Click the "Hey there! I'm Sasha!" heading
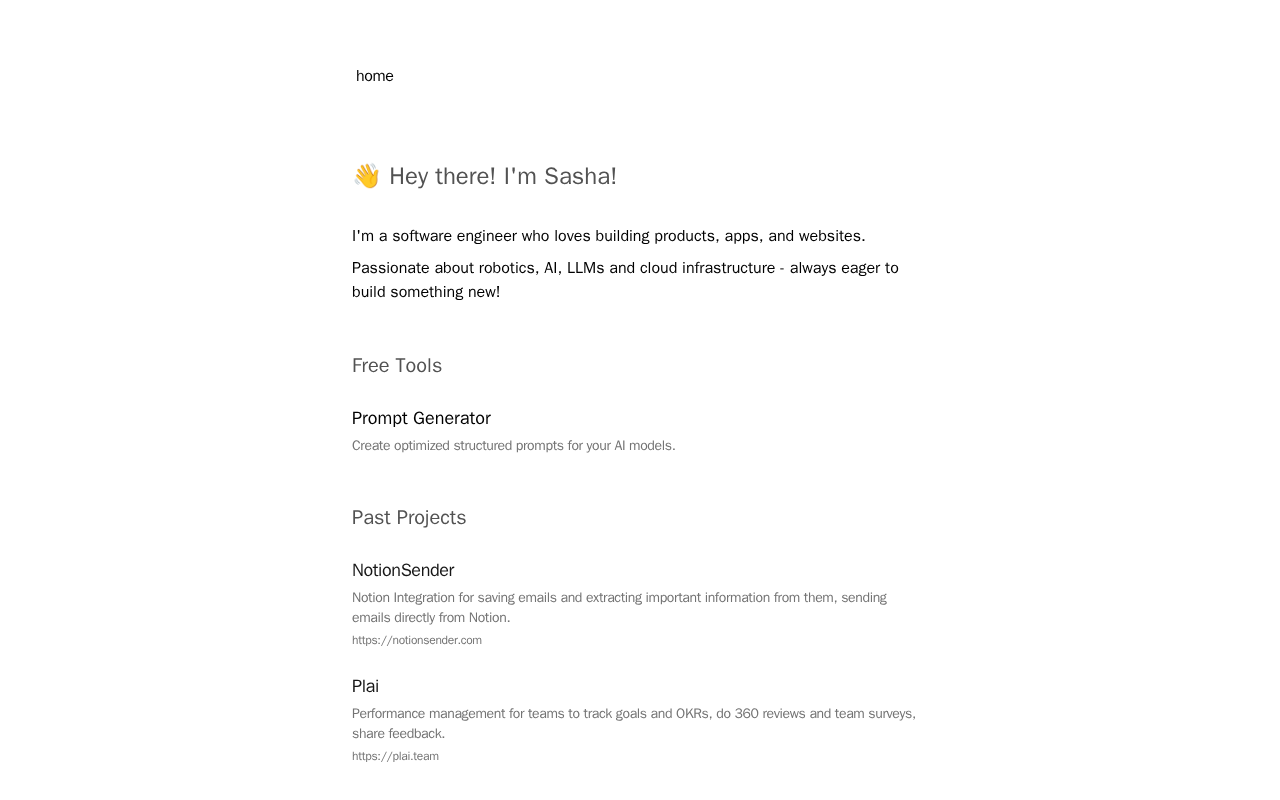The image size is (1280, 800). tap(502, 176)
